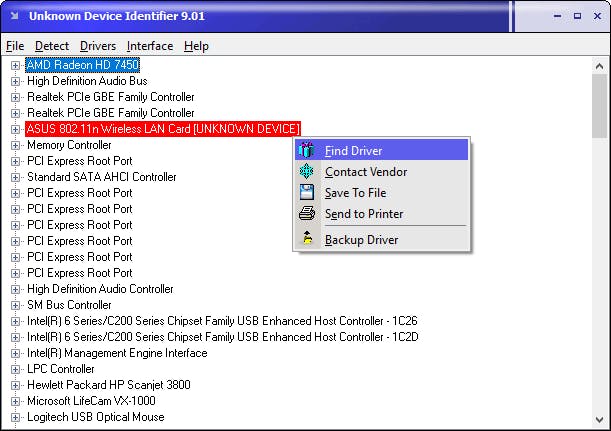Expand the Standard SATA AHCI Controller node
Viewport: 611px width, 431px height.
click(x=15, y=177)
